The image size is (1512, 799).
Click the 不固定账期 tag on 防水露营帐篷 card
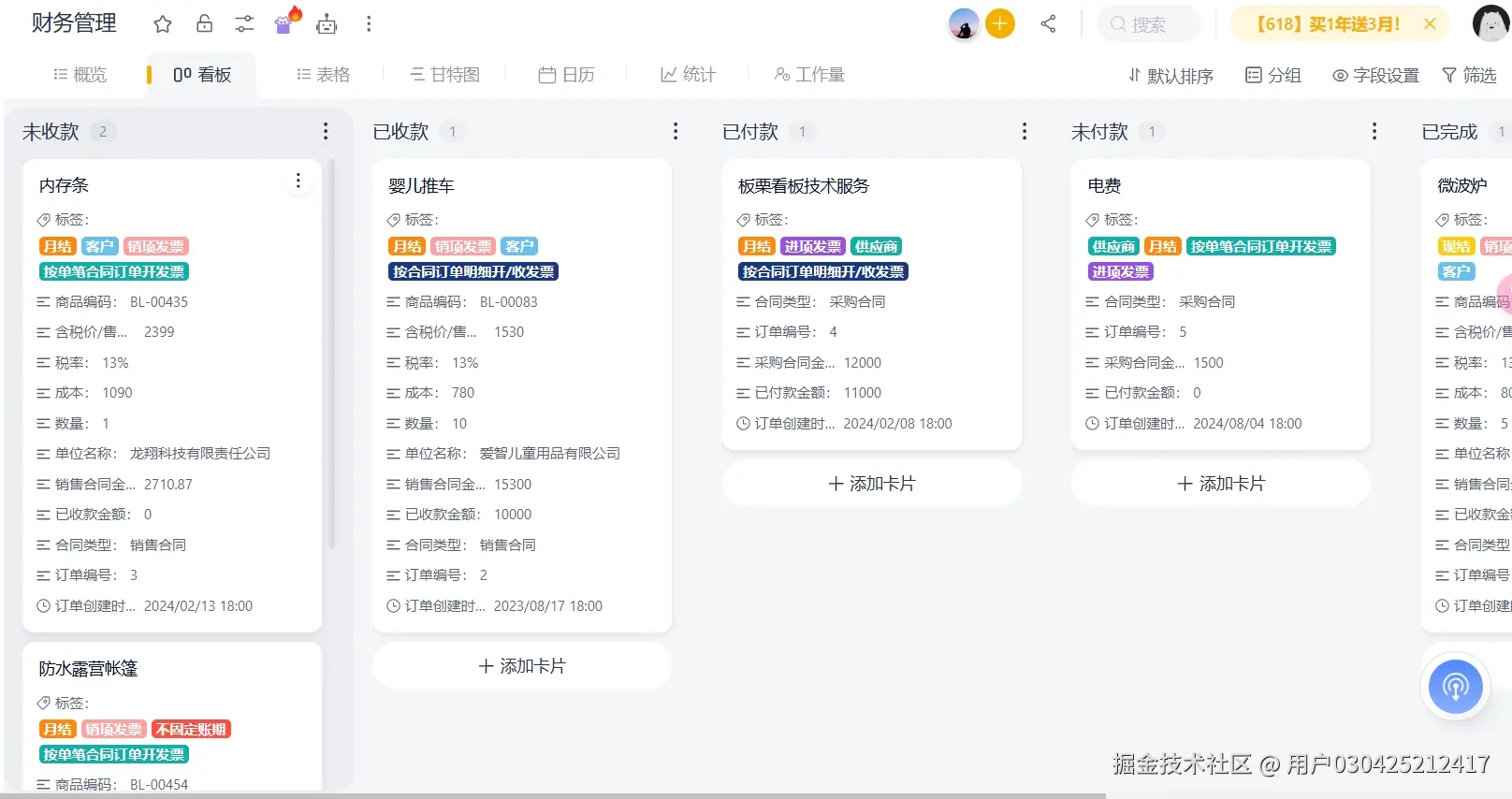point(191,729)
